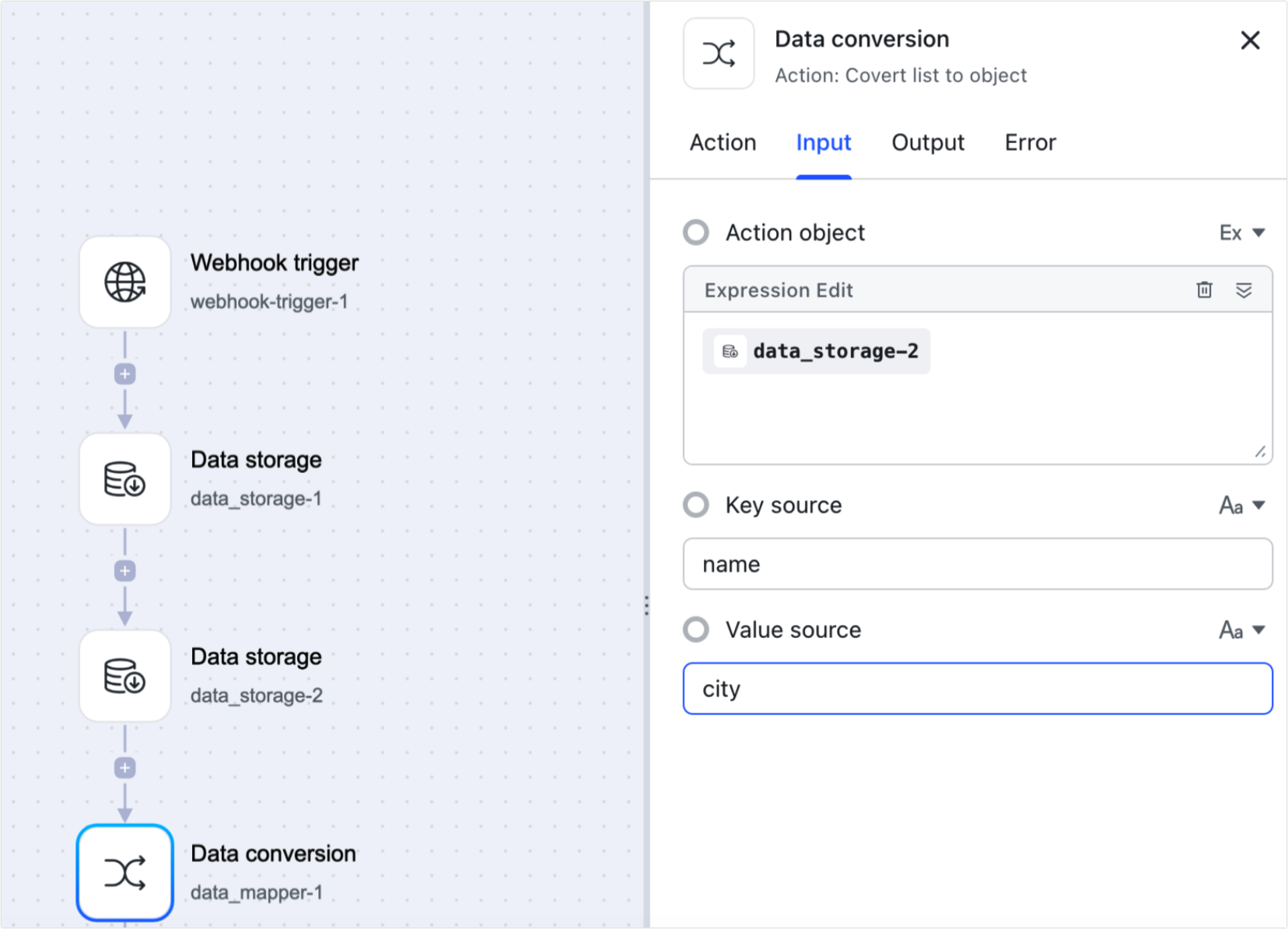Screen dimensions: 1288x929
Task: Select the Key source radio button
Action: [x=695, y=505]
